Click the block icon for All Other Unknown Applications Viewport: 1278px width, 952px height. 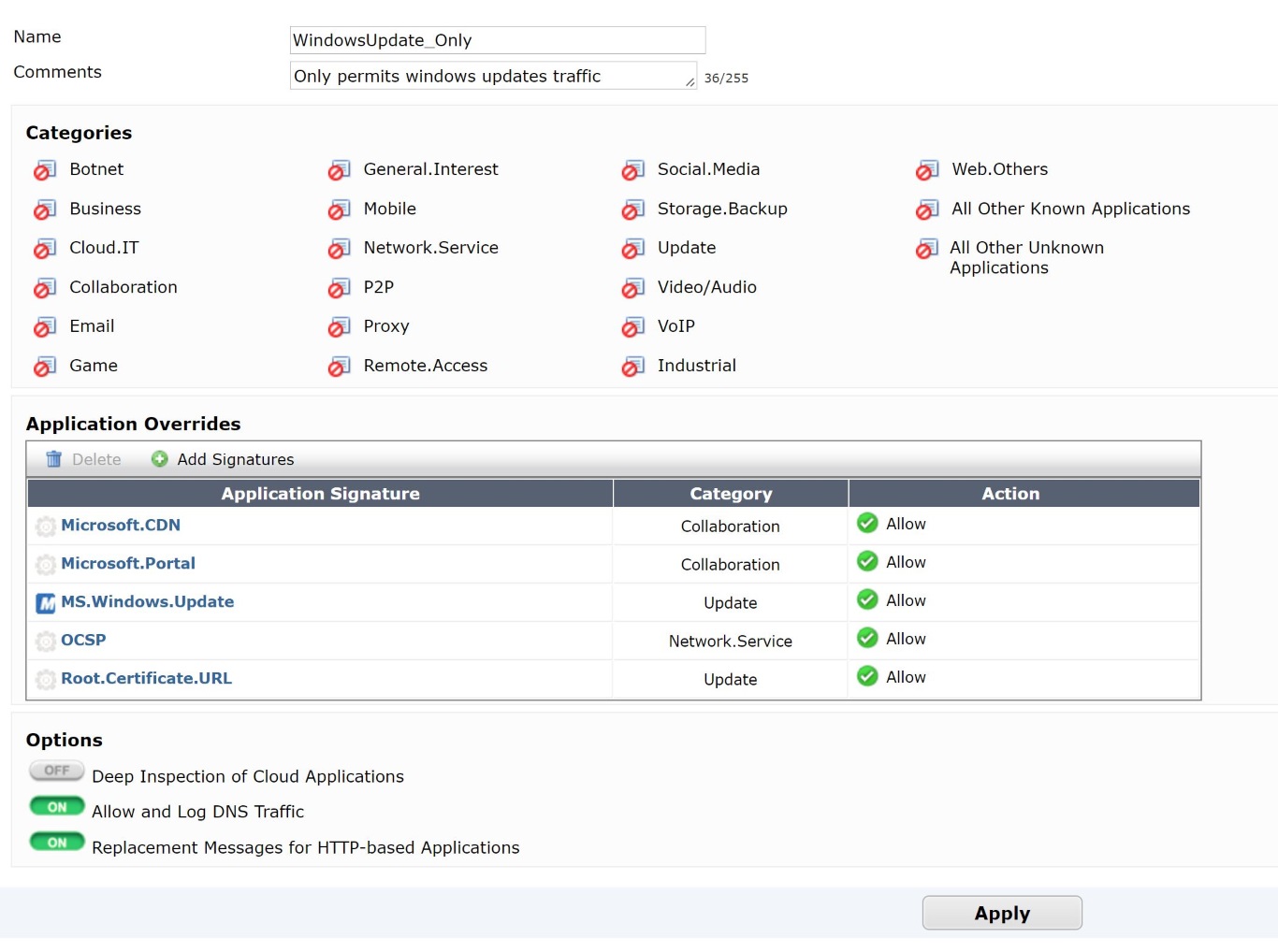point(927,249)
